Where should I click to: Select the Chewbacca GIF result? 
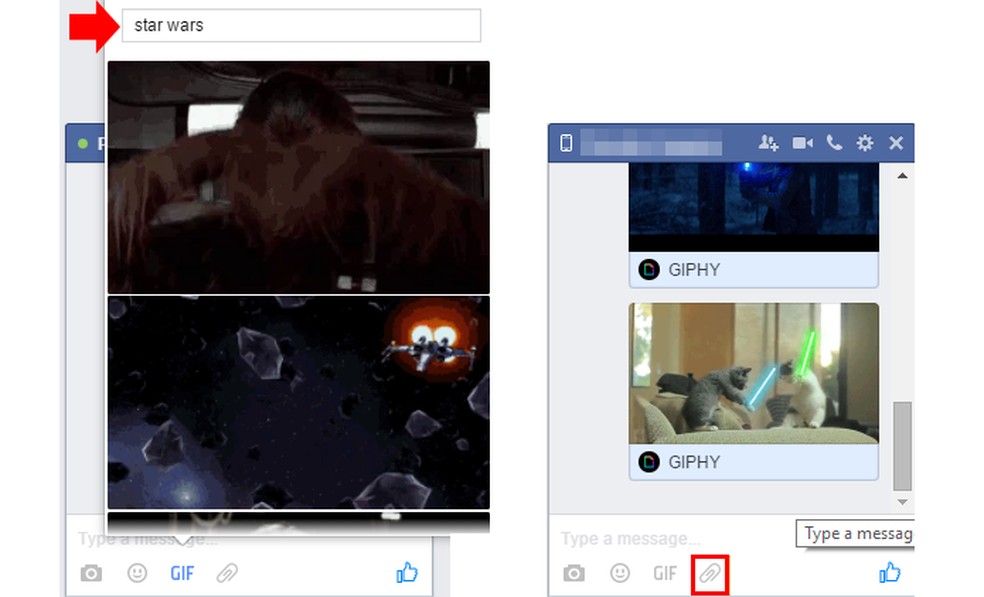[x=299, y=177]
